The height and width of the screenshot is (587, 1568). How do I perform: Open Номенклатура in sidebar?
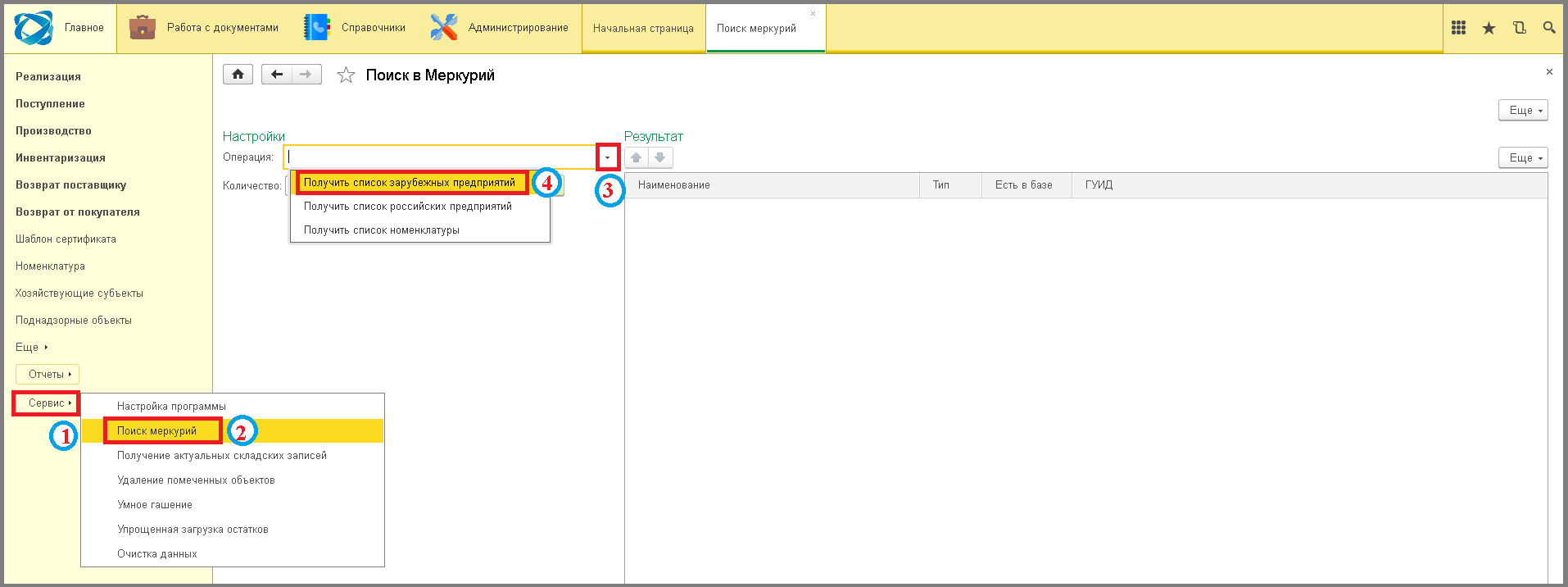[x=50, y=266]
